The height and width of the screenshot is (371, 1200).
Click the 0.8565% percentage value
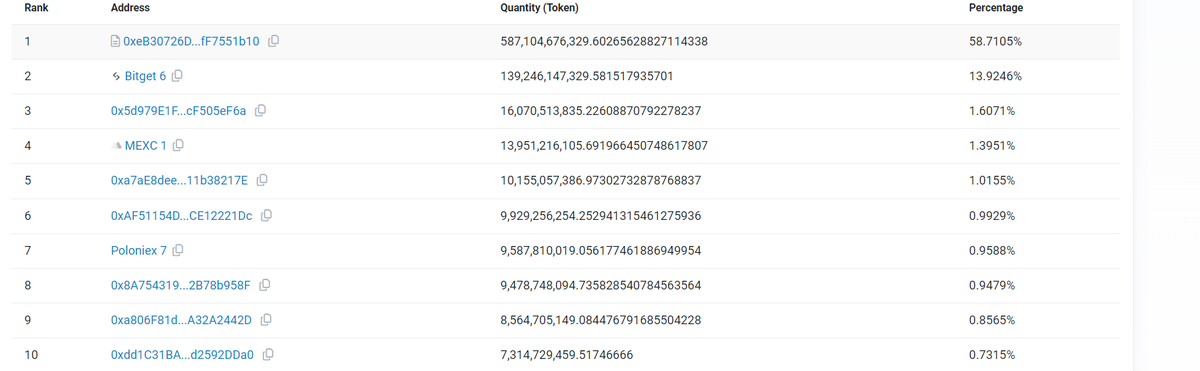[x=992, y=320]
